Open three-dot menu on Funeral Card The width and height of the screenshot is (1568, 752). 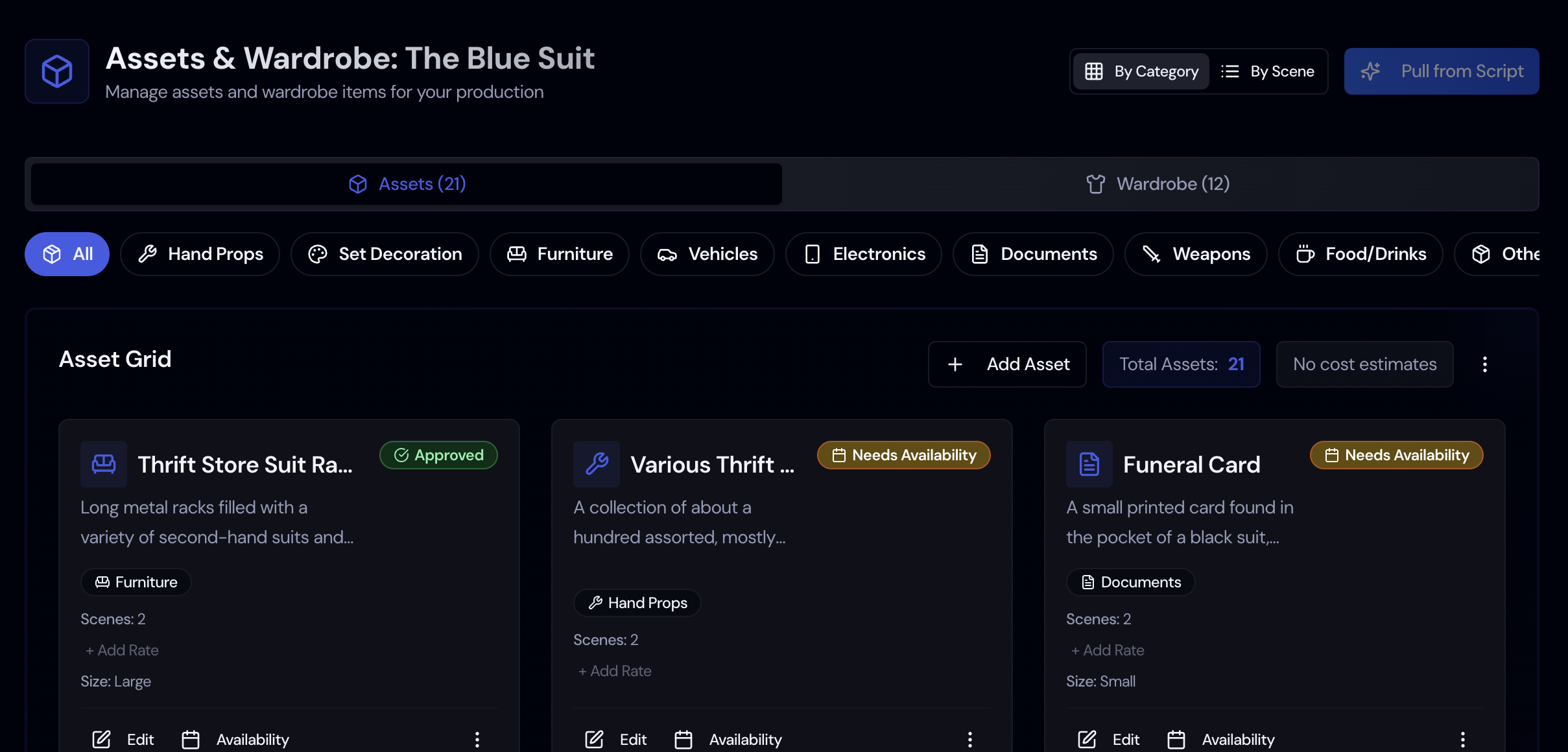(1463, 739)
